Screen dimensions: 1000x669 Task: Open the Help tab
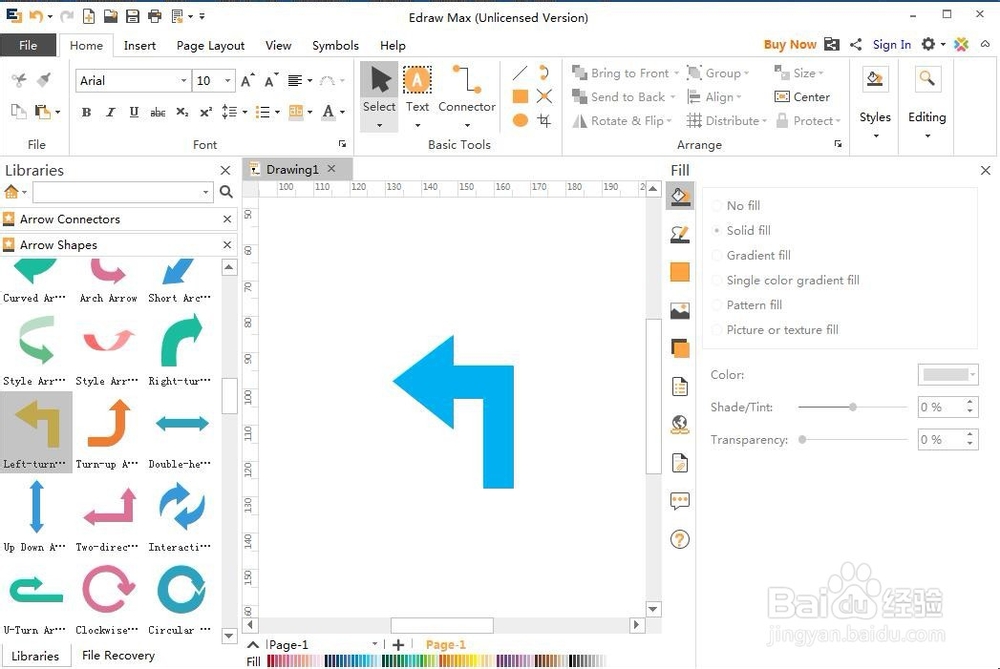click(x=393, y=45)
